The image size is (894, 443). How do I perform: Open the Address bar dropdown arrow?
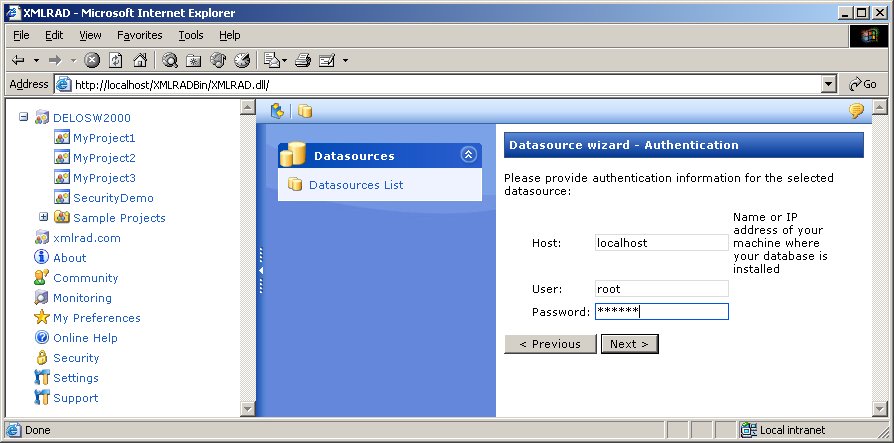pyautogui.click(x=828, y=85)
